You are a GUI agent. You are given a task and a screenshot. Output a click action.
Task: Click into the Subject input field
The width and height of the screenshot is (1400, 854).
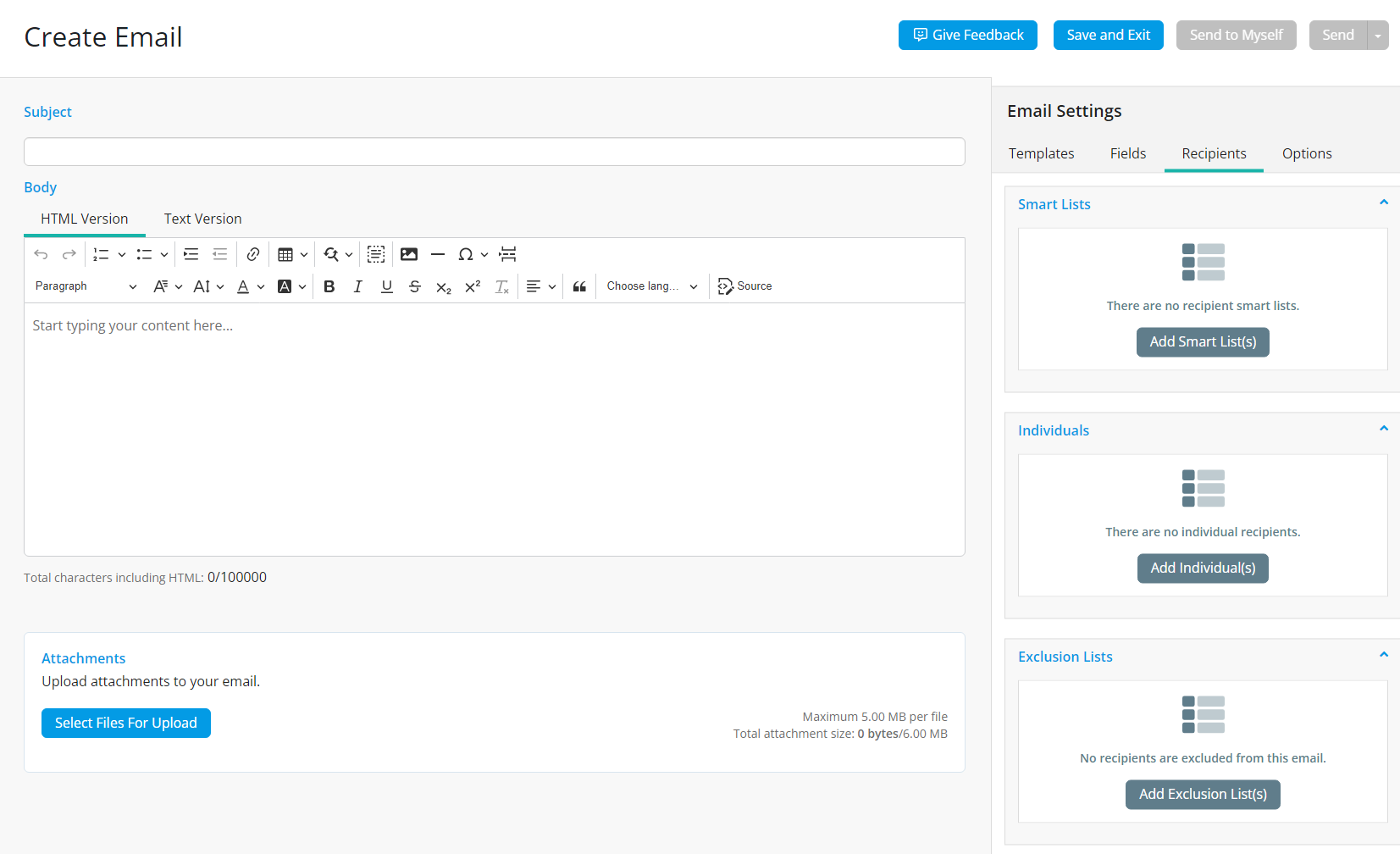[x=494, y=152]
